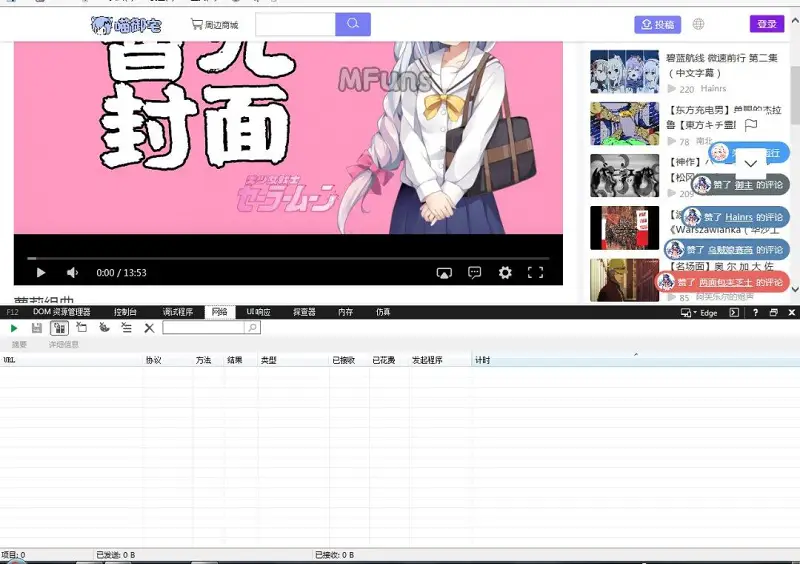Click the page scrollbar up arrow
Screen dimensions: 800x564
[x=795, y=20]
